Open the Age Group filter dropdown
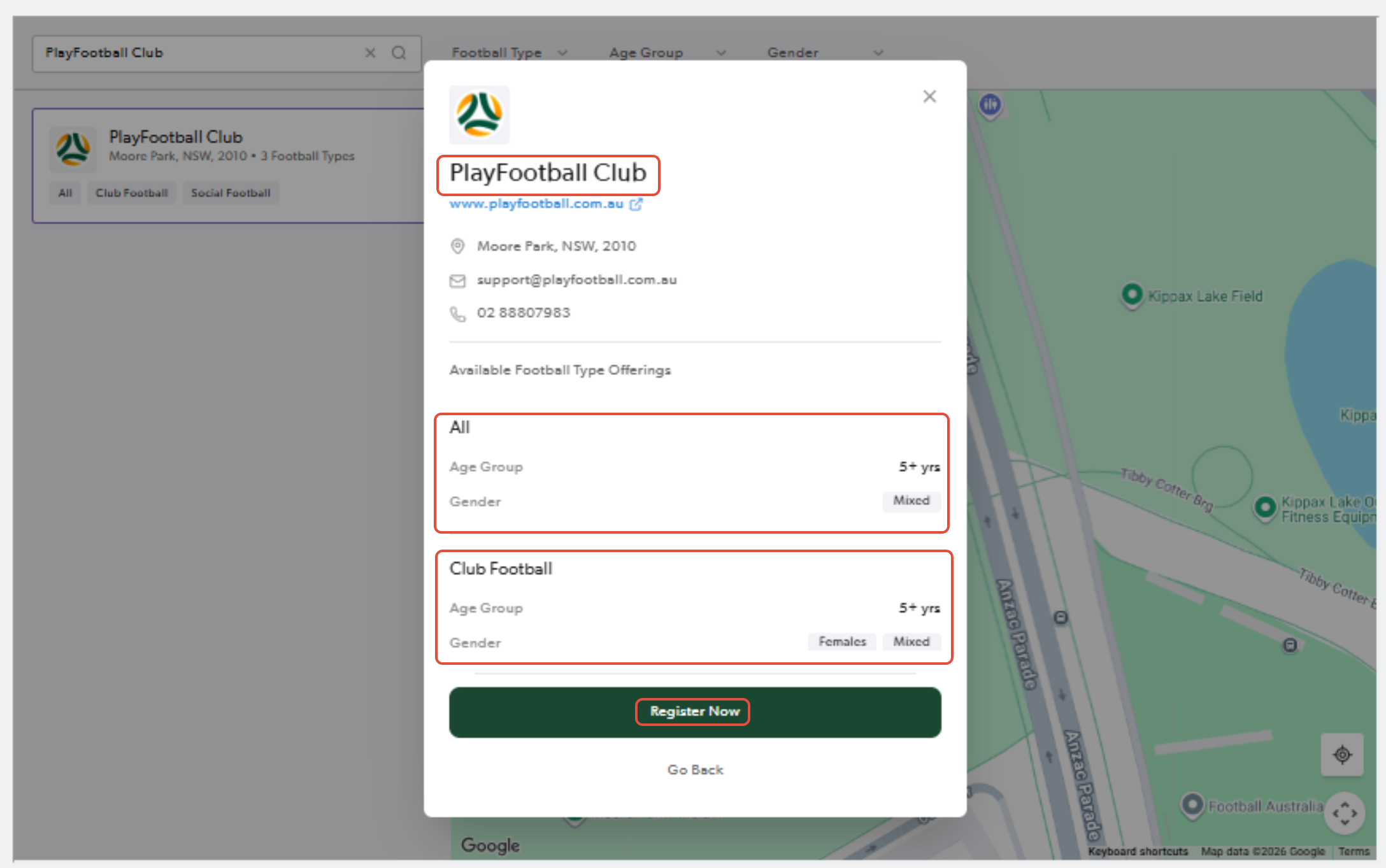This screenshot has width=1386, height=868. pyautogui.click(x=667, y=53)
